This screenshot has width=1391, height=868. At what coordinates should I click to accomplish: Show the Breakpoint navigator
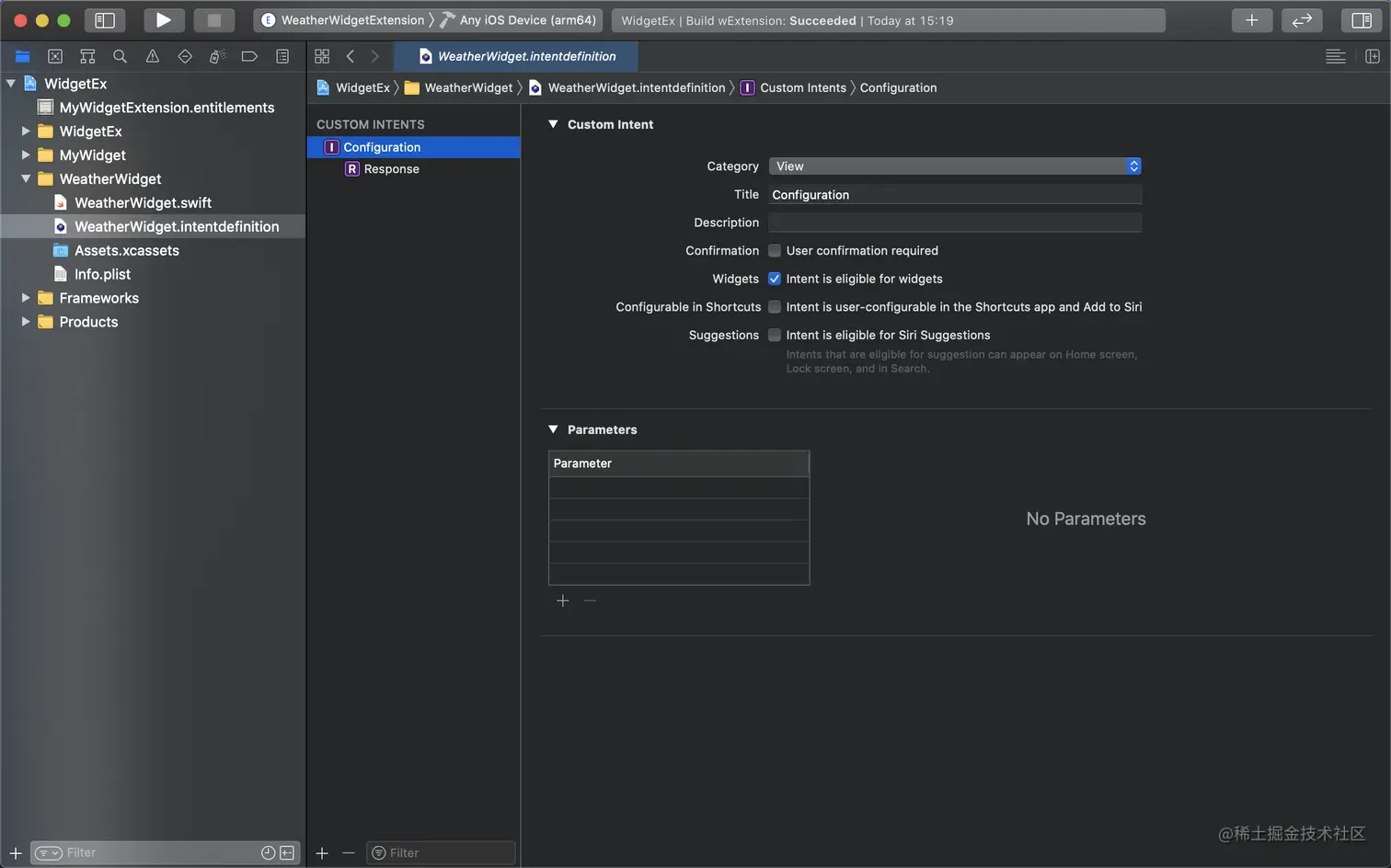(249, 56)
